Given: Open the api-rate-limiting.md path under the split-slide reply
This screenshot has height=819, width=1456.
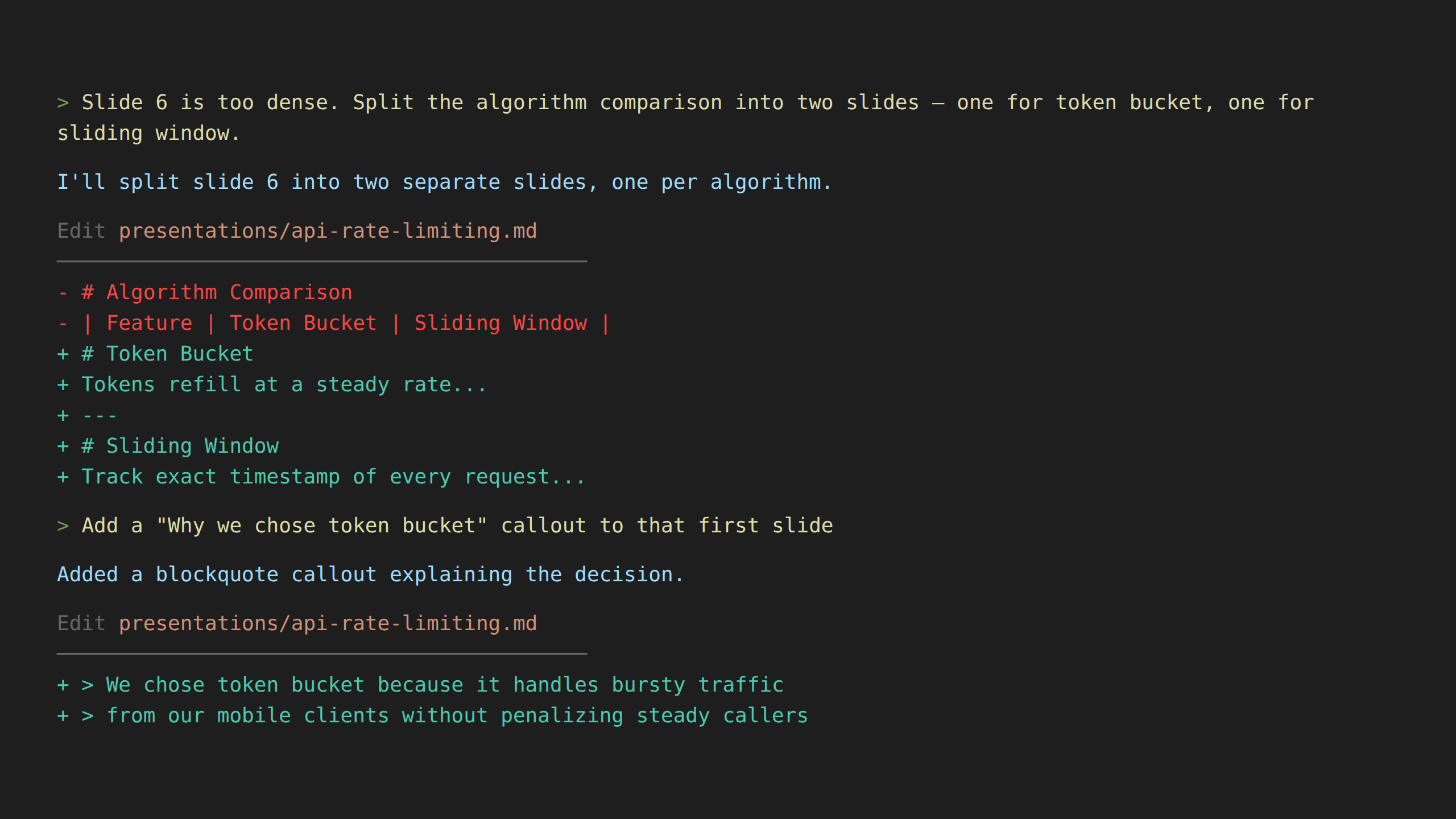Looking at the screenshot, I should pyautogui.click(x=328, y=231).
